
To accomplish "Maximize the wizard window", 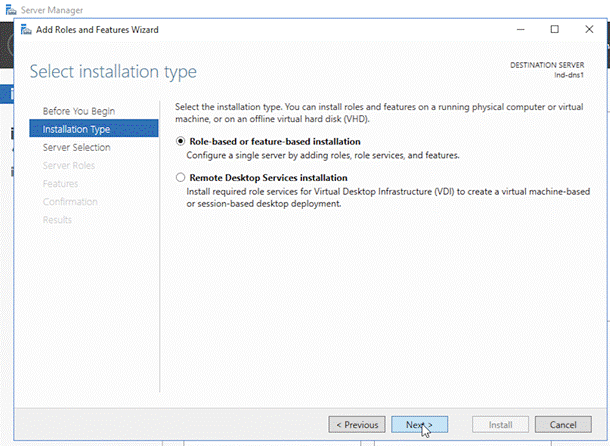I will tap(555, 29).
